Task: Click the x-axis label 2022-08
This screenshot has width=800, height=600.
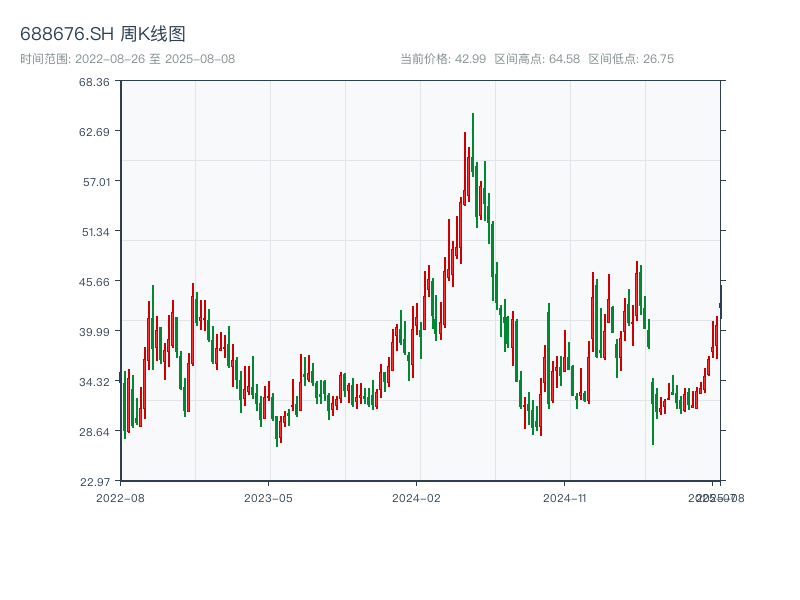Action: [120, 498]
